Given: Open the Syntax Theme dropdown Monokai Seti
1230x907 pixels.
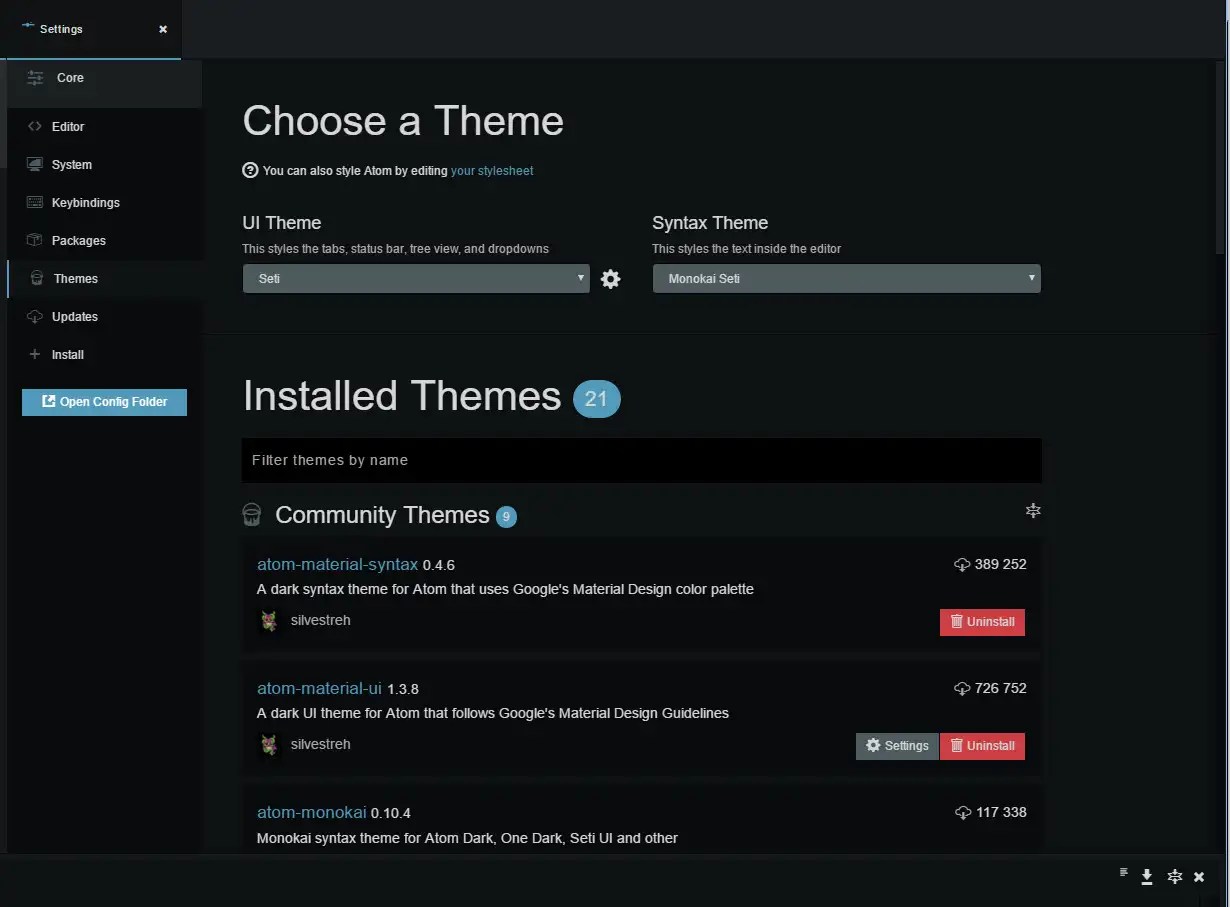Looking at the screenshot, I should pyautogui.click(x=846, y=278).
